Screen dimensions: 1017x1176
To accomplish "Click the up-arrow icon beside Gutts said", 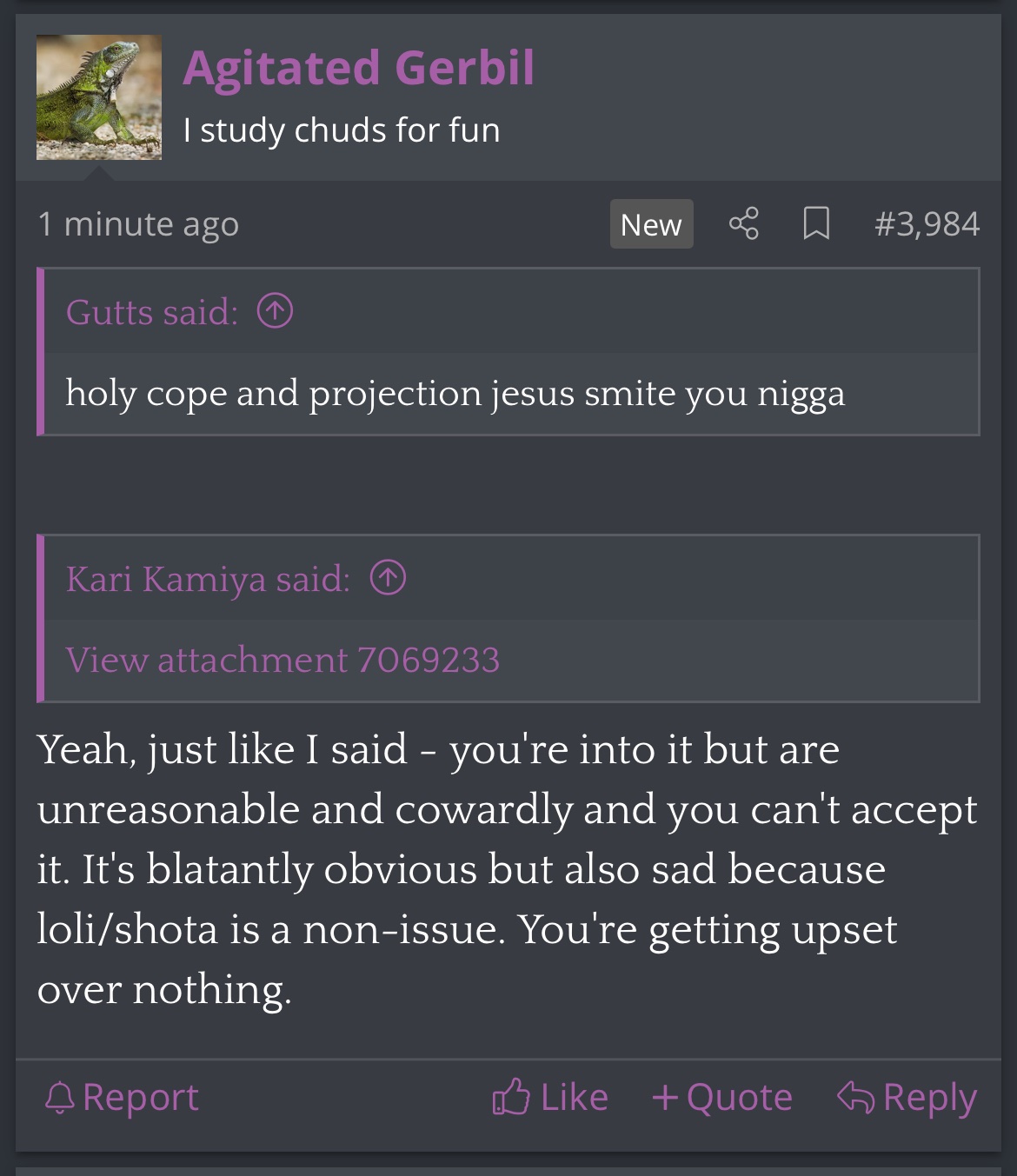I will (x=275, y=311).
